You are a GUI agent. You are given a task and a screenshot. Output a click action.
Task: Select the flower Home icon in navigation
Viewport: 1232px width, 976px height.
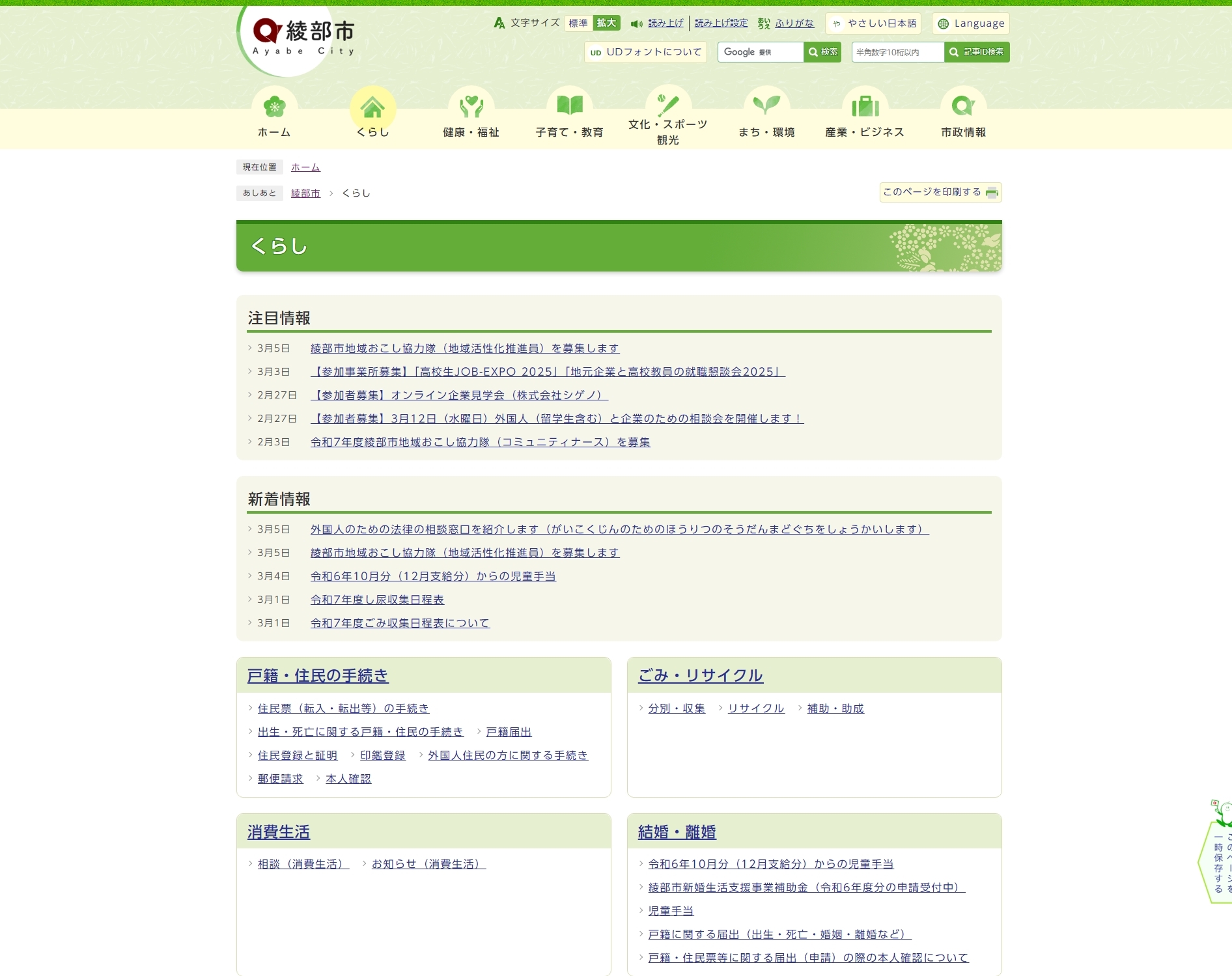point(274,106)
